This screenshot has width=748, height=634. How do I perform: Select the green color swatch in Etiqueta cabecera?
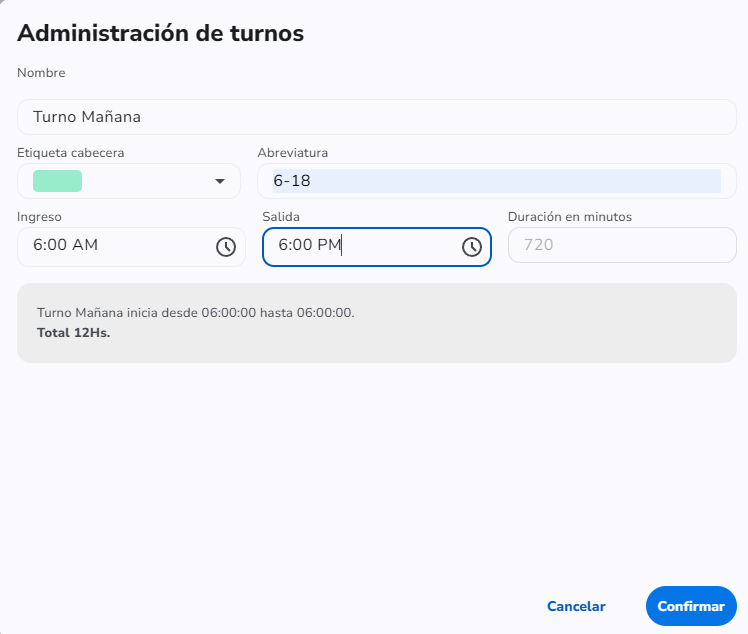(x=57, y=181)
